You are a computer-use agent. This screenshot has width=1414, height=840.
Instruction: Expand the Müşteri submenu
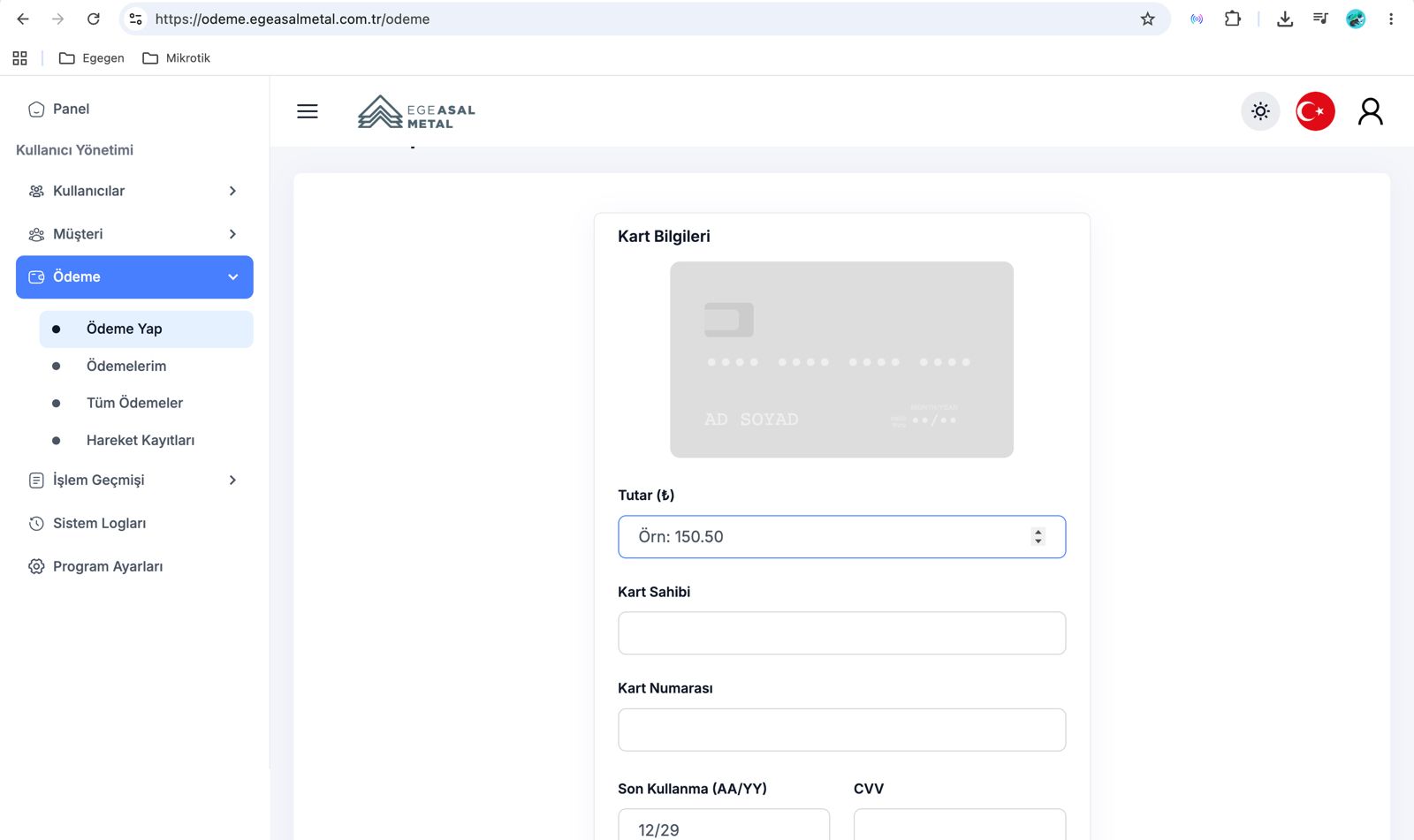[134, 234]
